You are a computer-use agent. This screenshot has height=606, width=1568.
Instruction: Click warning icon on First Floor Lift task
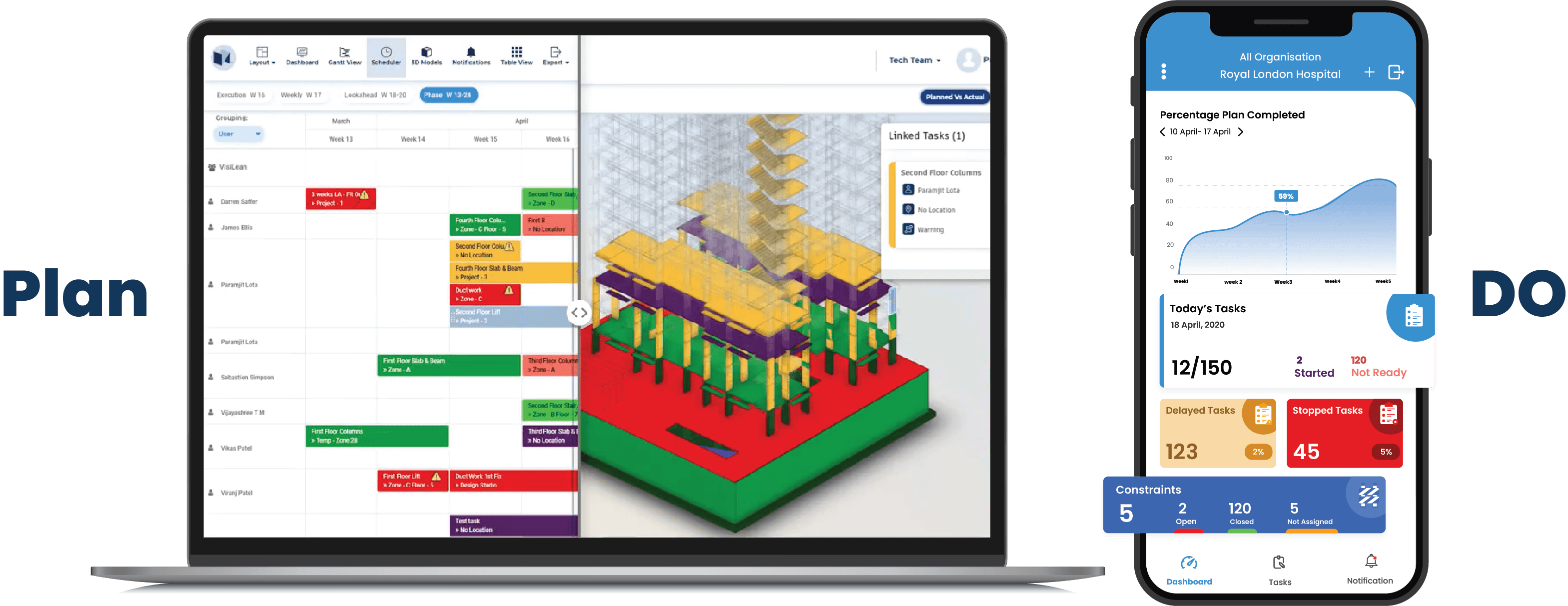(436, 477)
